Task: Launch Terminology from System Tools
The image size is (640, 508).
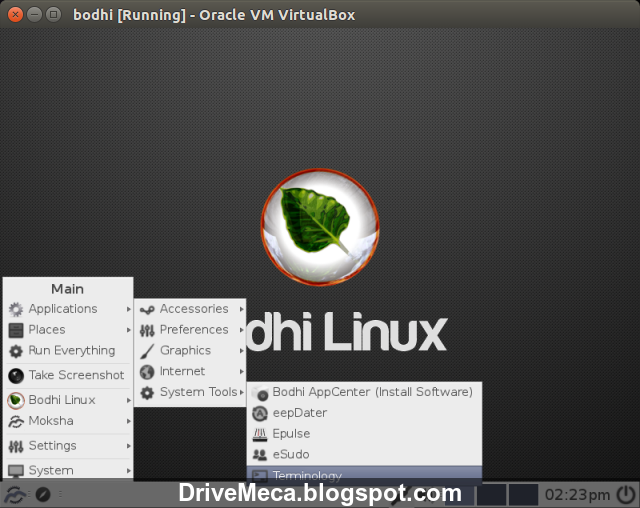Action: point(364,475)
